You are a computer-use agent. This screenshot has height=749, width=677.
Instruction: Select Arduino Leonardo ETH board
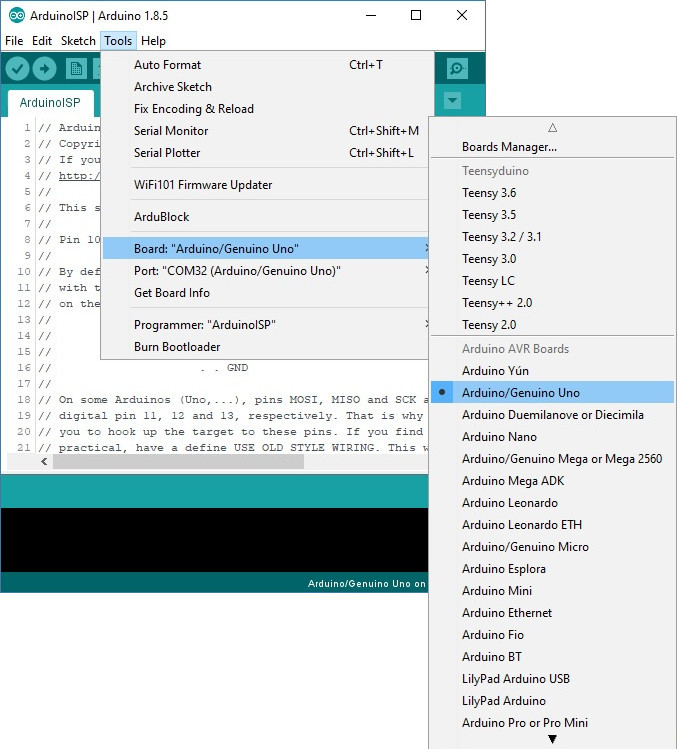(x=552, y=524)
